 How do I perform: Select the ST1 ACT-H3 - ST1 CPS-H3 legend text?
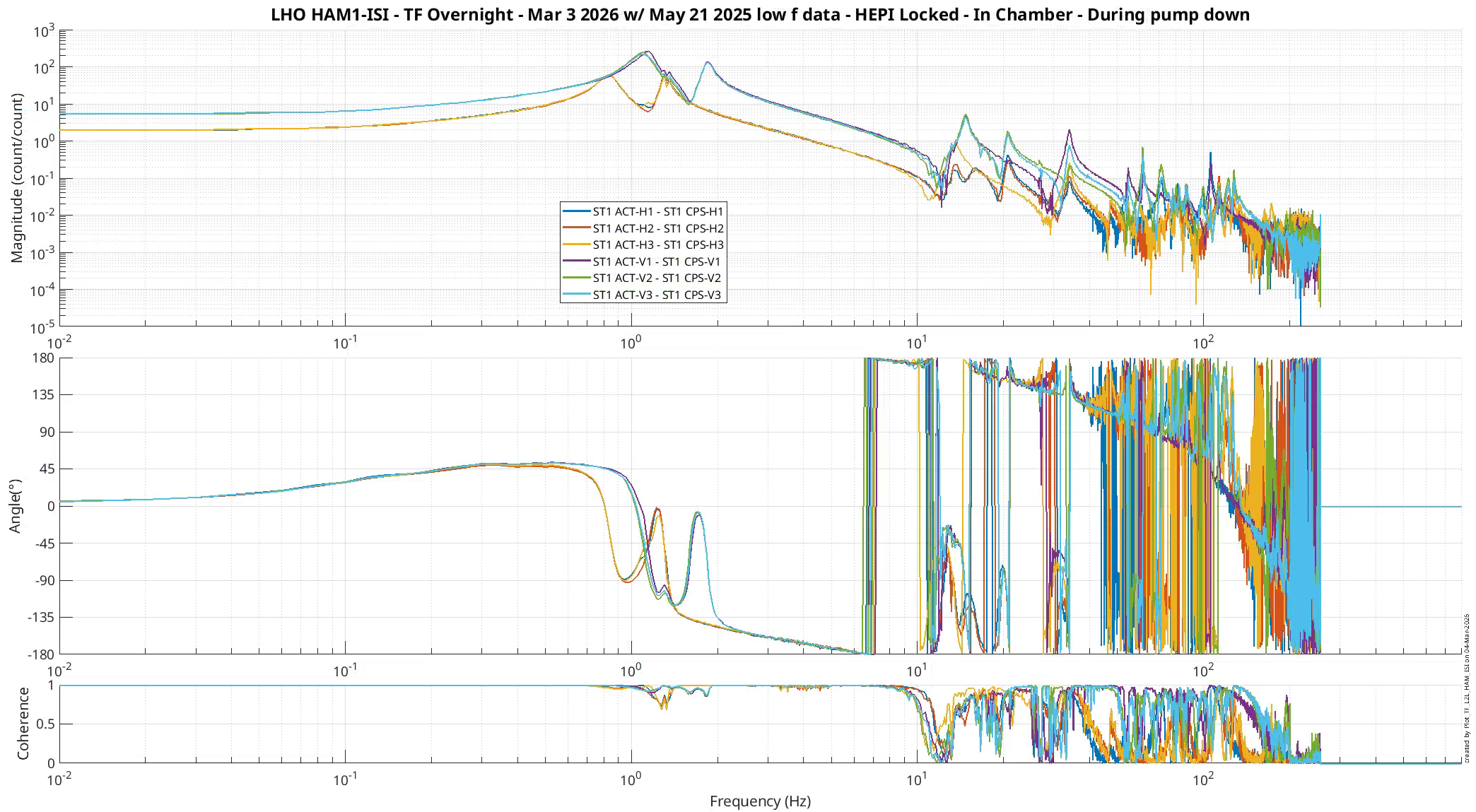click(x=657, y=245)
